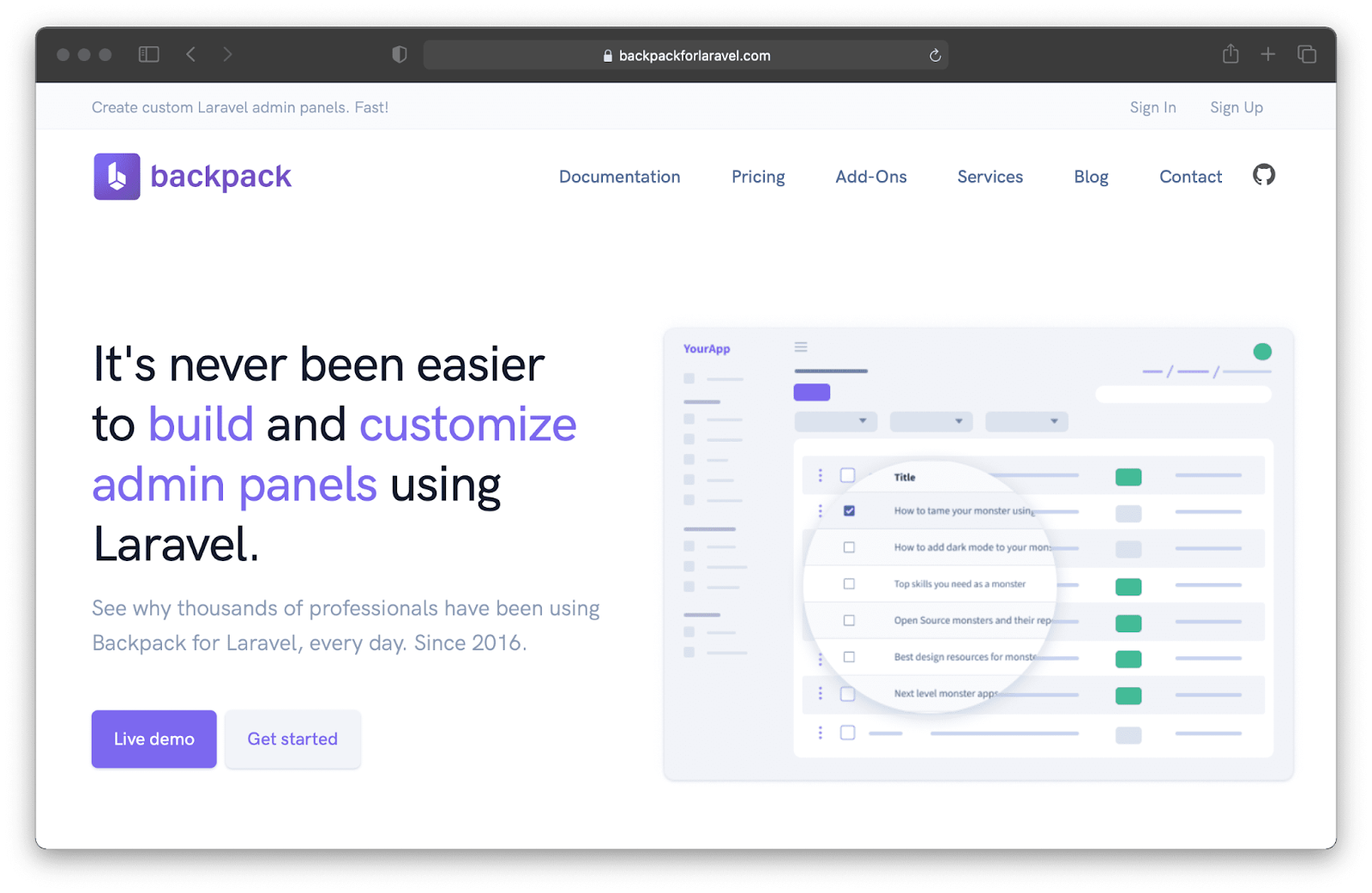Image resolution: width=1372 pixels, height=893 pixels.
Task: Open a new tab with plus icon
Action: pyautogui.click(x=1268, y=54)
